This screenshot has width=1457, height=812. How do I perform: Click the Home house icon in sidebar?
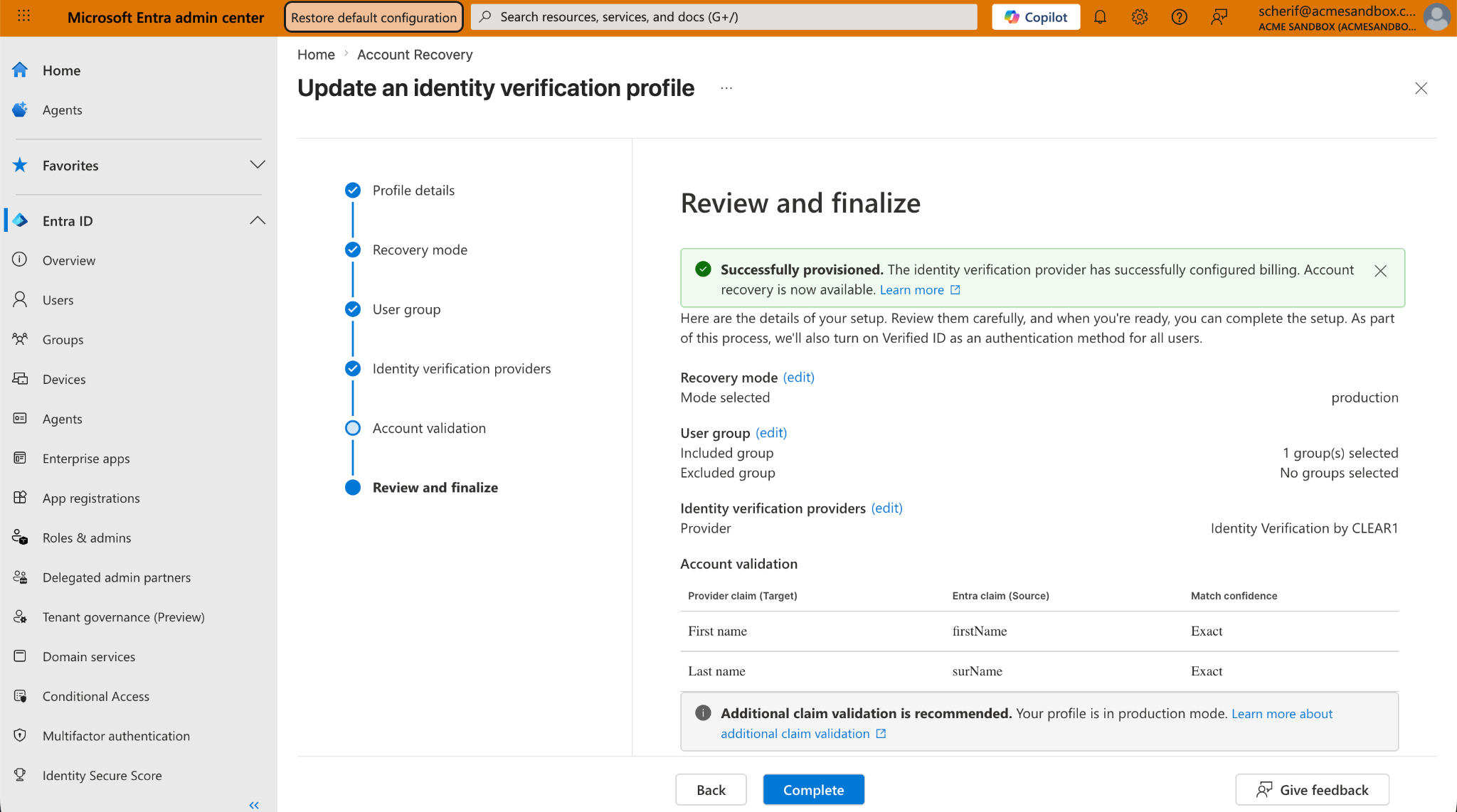(20, 70)
